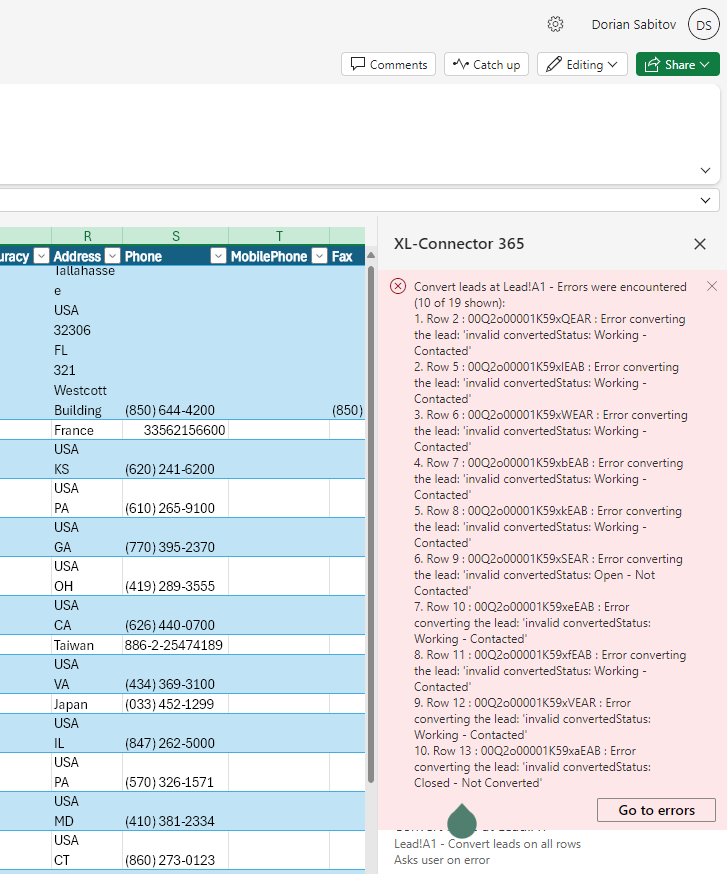Dismiss the convert leads error message

pos(712,287)
